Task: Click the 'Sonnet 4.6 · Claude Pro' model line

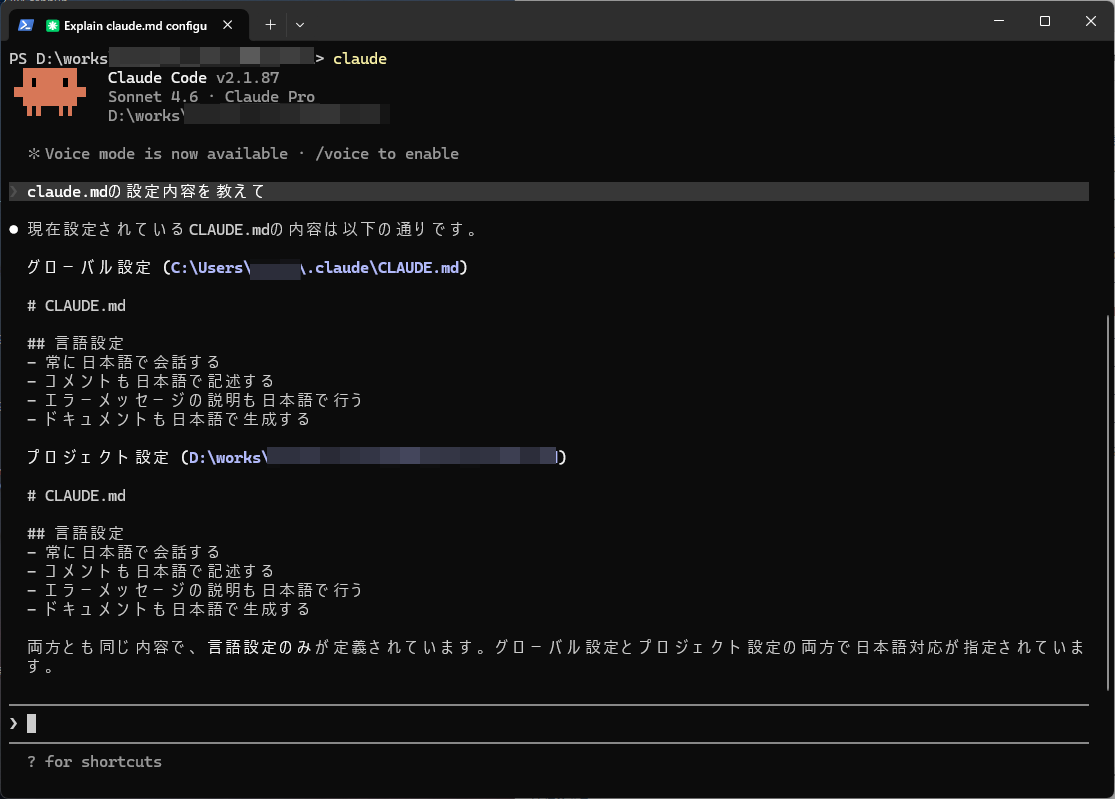Action: [211, 97]
